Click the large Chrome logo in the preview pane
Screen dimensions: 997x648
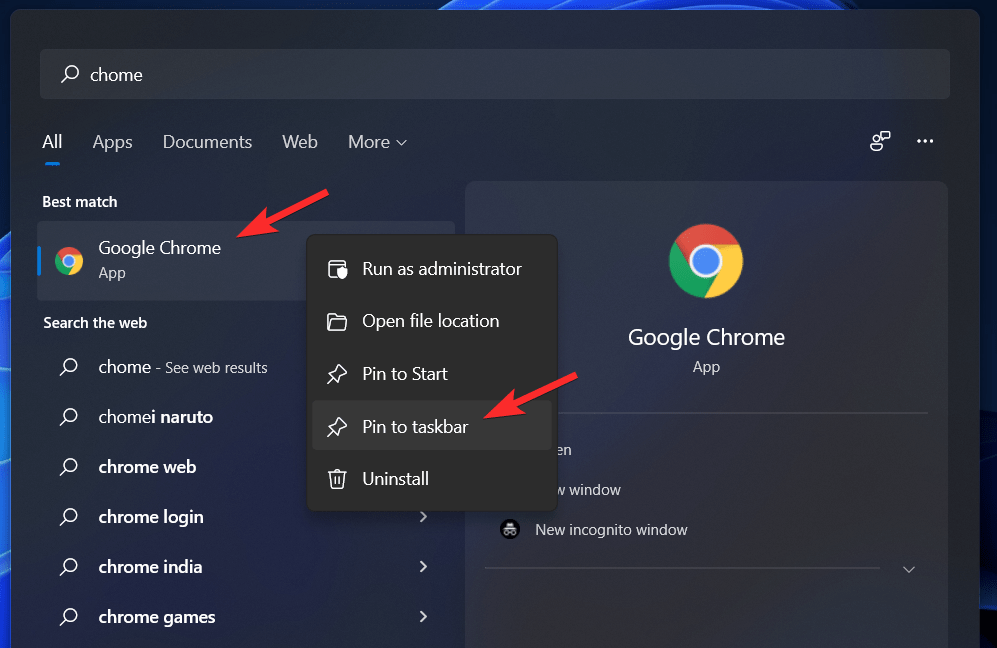706,261
